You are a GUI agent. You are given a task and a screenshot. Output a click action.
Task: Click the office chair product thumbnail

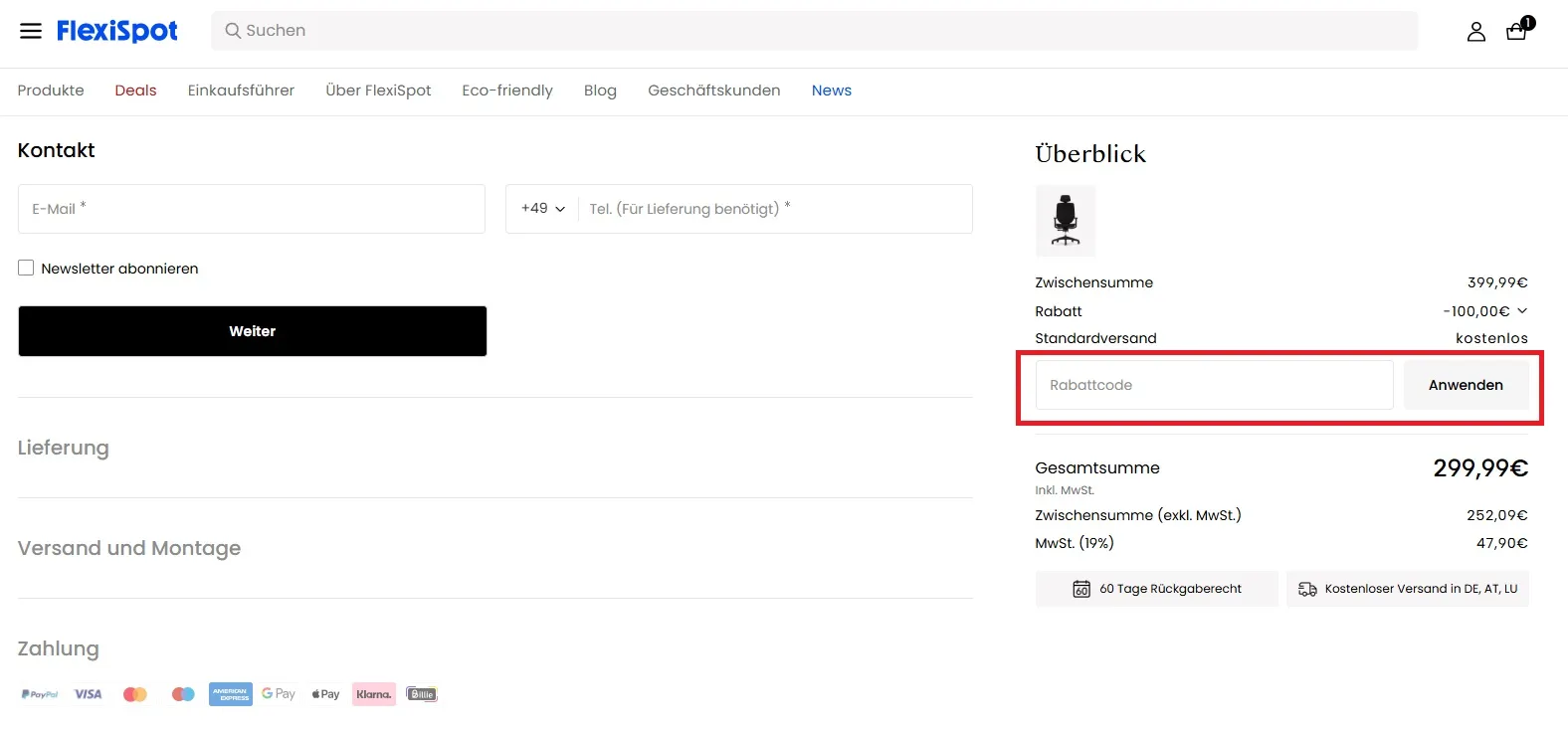pyautogui.click(x=1066, y=221)
